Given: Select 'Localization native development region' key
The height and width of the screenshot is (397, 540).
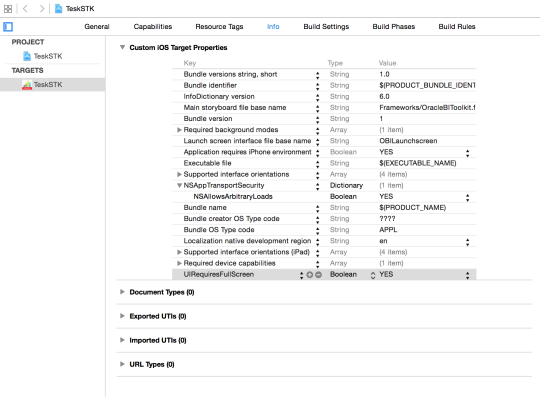Looking at the screenshot, I should pyautogui.click(x=247, y=241).
